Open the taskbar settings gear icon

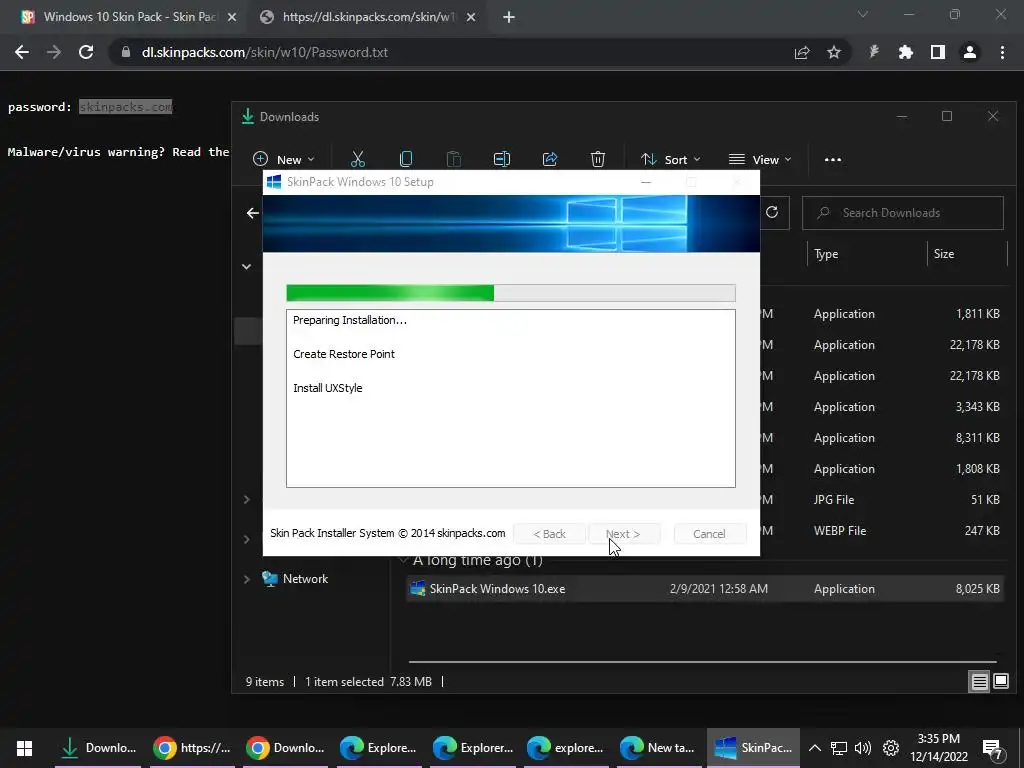pyautogui.click(x=891, y=748)
